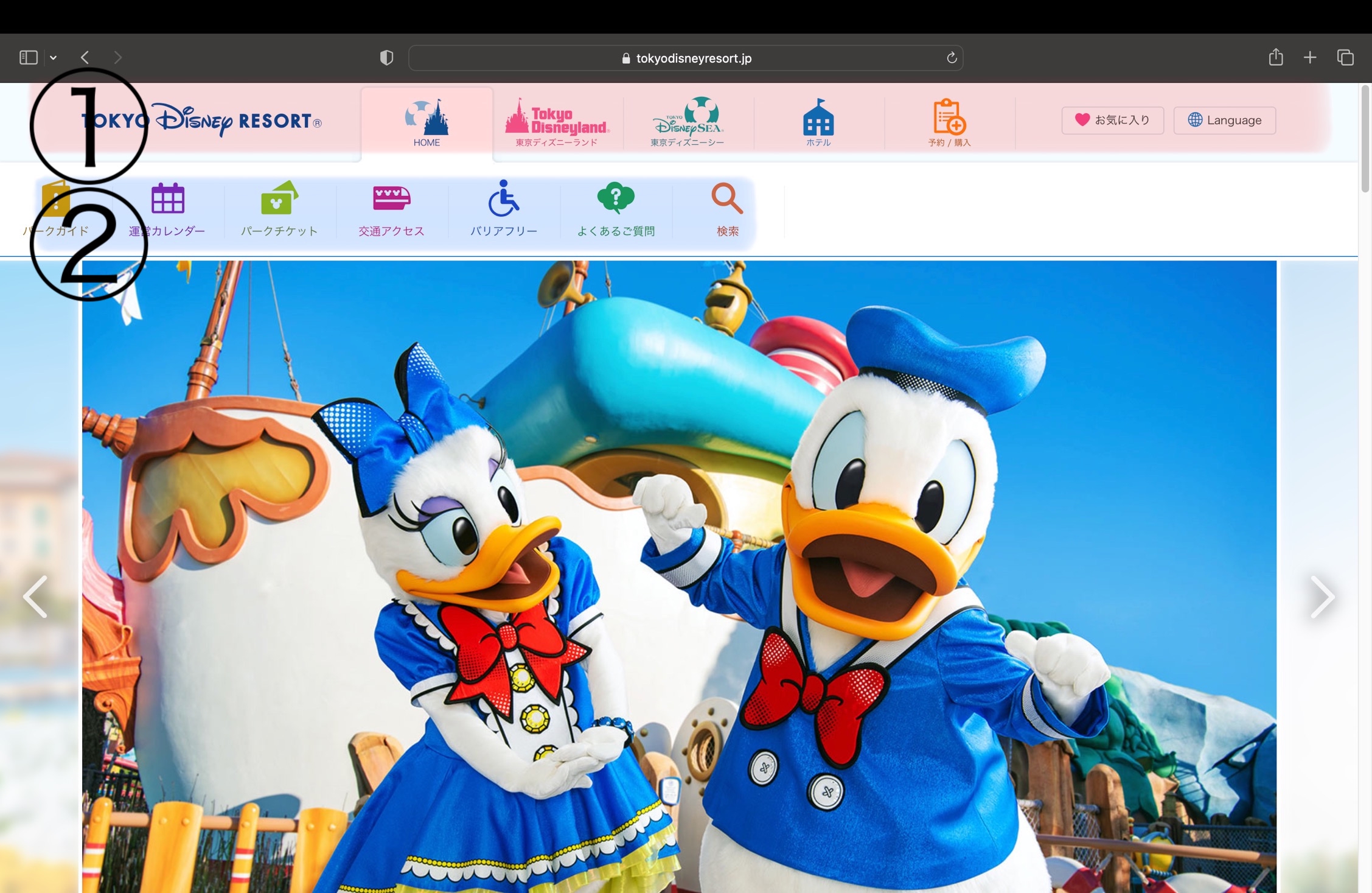Open the Language selector button
The image size is (1372, 893).
[x=1224, y=120]
